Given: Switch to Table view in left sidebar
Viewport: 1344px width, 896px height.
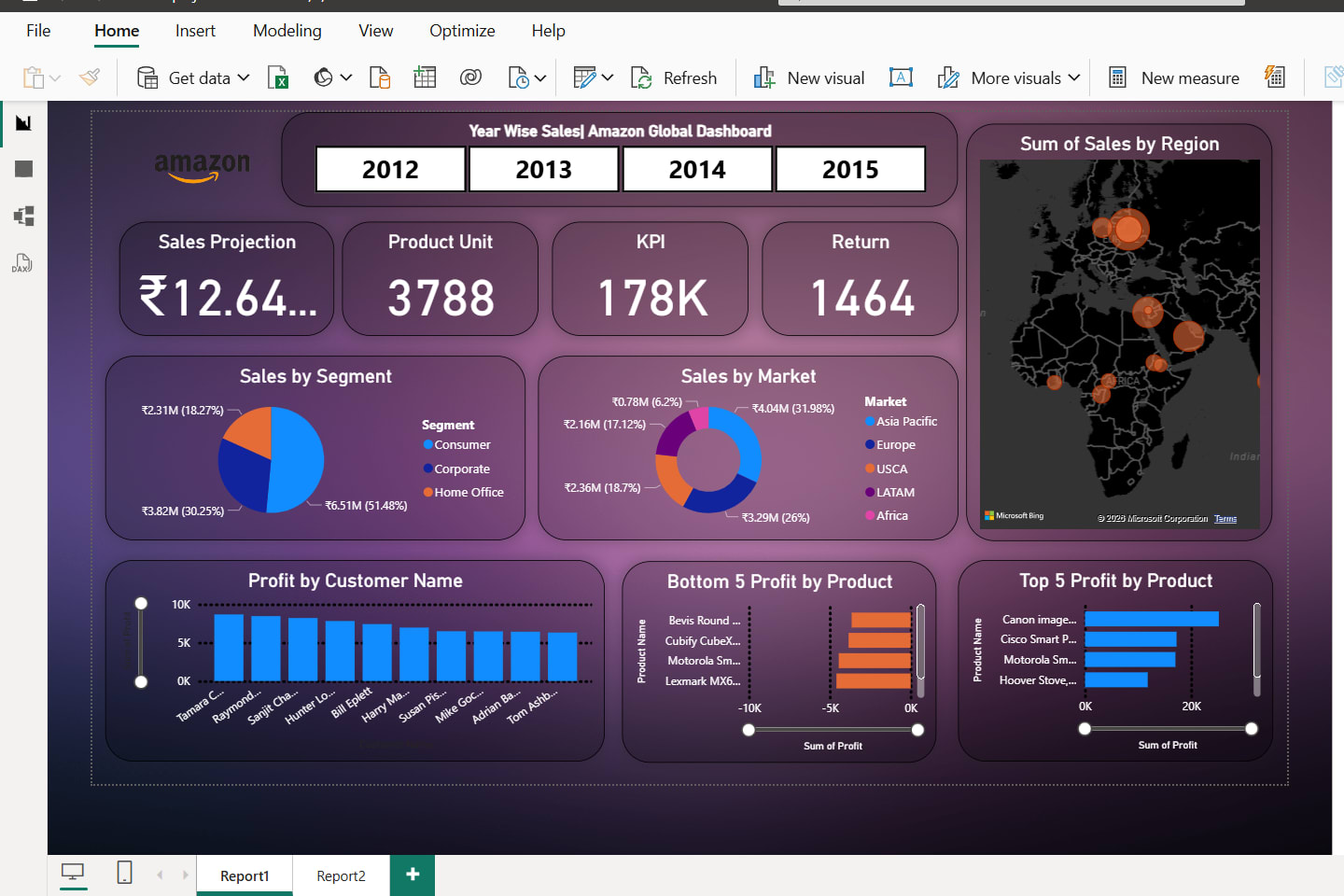Looking at the screenshot, I should (x=23, y=169).
